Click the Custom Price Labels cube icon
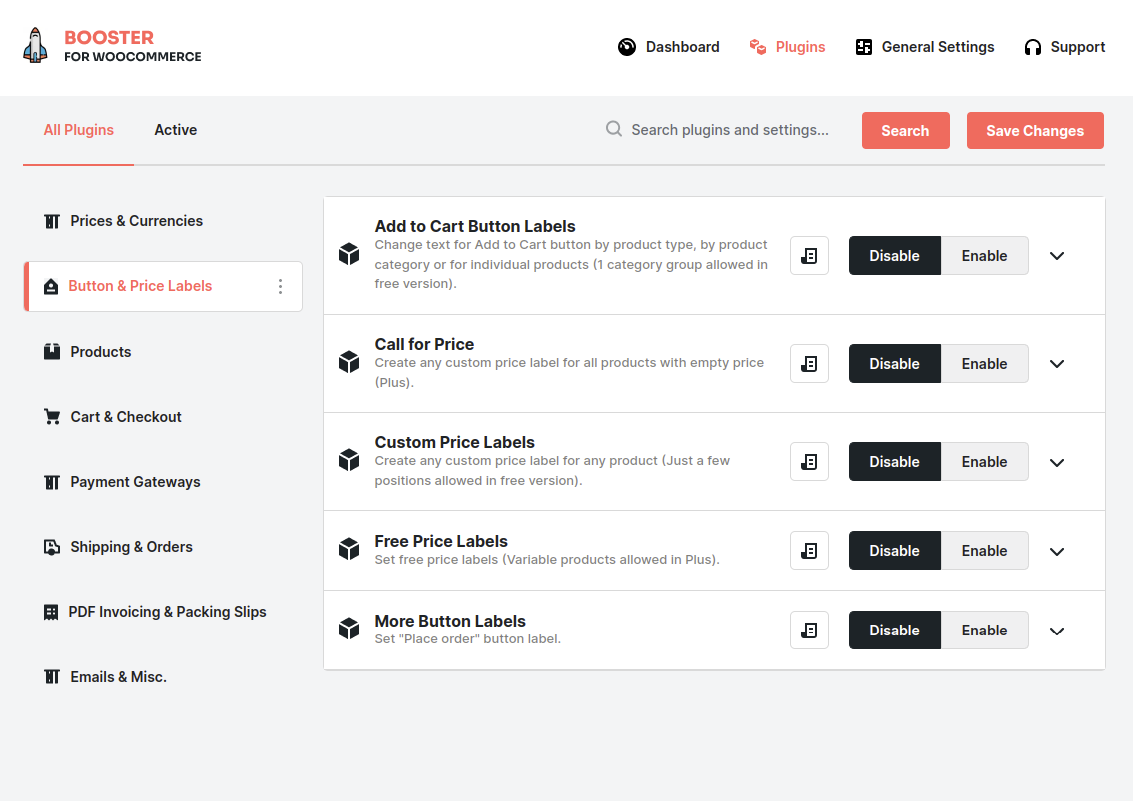1133x801 pixels. pos(349,460)
